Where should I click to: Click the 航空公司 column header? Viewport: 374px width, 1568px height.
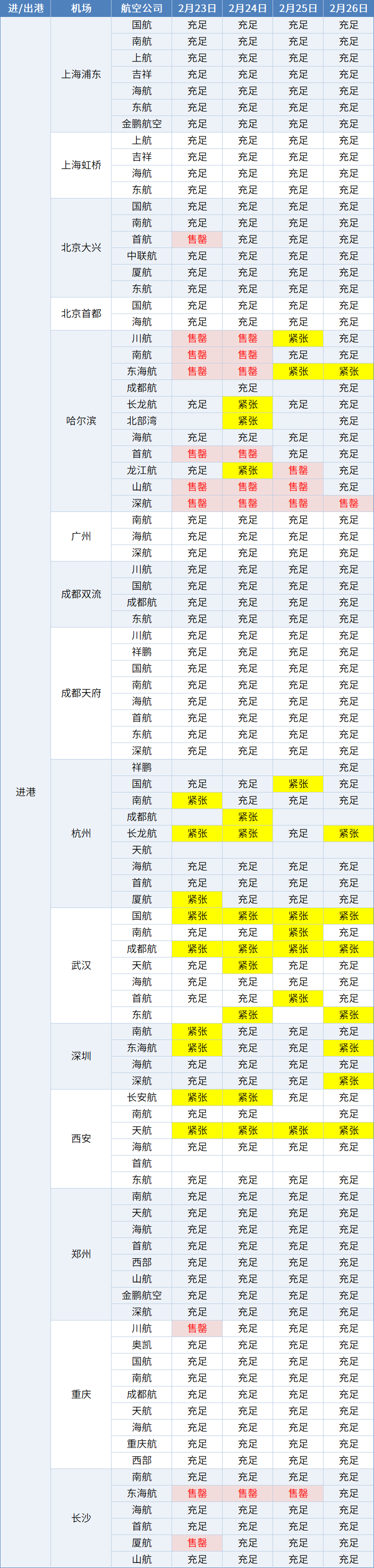(x=142, y=9)
